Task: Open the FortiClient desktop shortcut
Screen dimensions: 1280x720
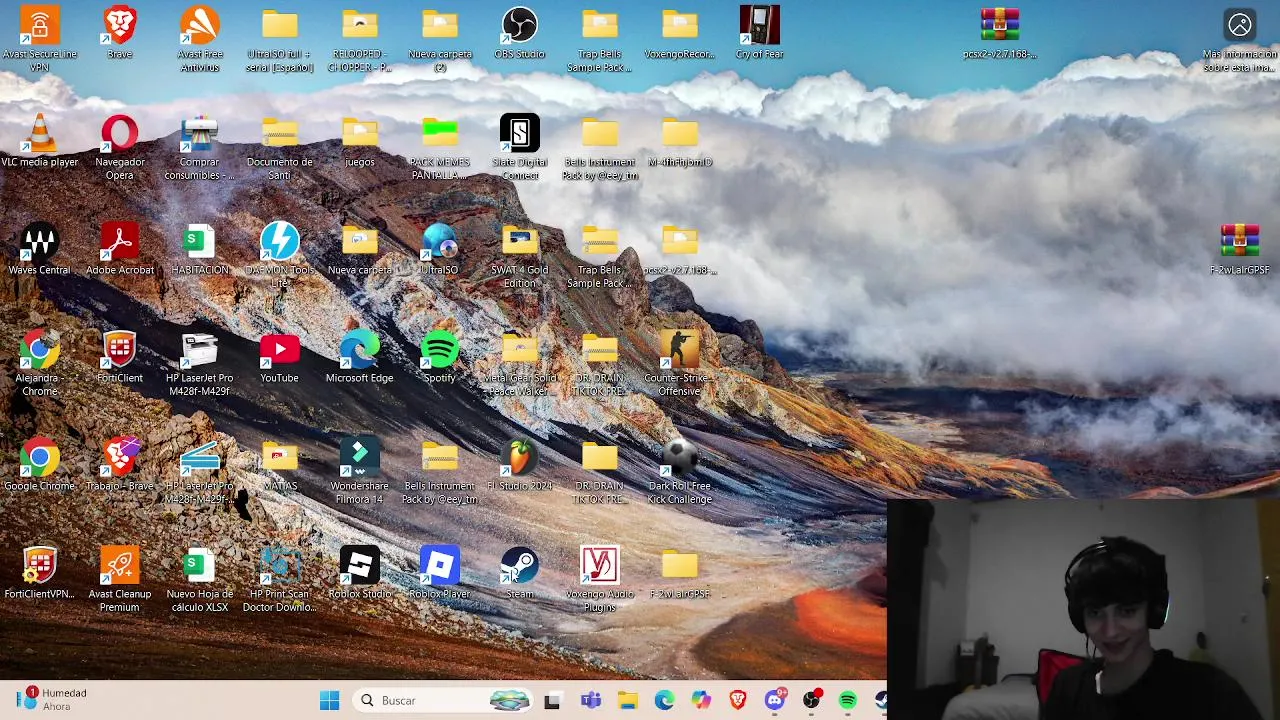Action: [120, 357]
